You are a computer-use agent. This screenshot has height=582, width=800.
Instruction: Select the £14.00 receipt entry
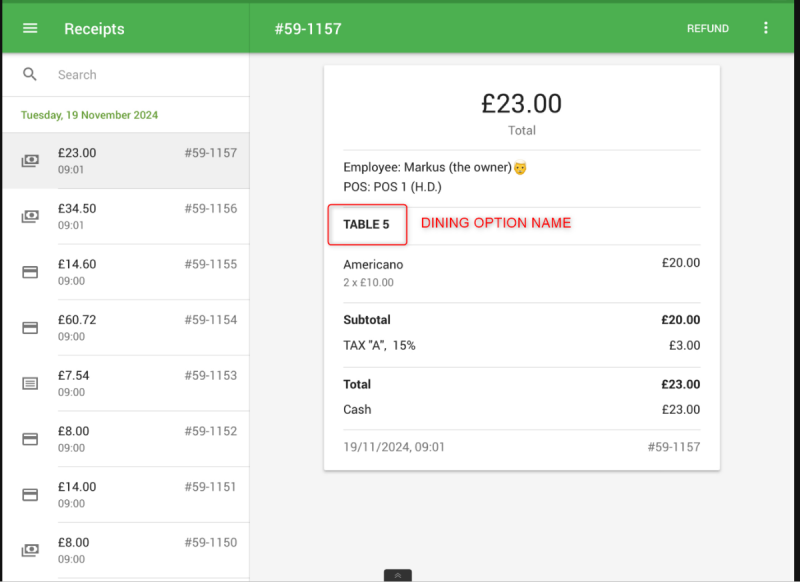pyautogui.click(x=140, y=494)
